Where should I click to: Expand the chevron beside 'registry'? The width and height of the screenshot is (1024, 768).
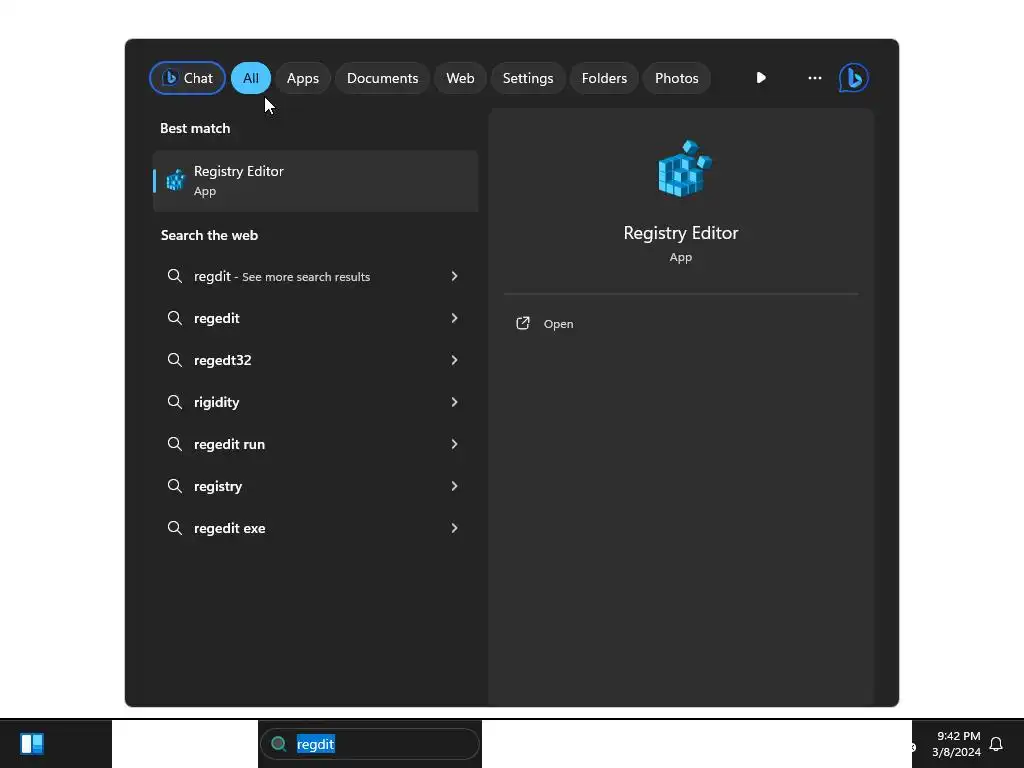[x=455, y=486]
